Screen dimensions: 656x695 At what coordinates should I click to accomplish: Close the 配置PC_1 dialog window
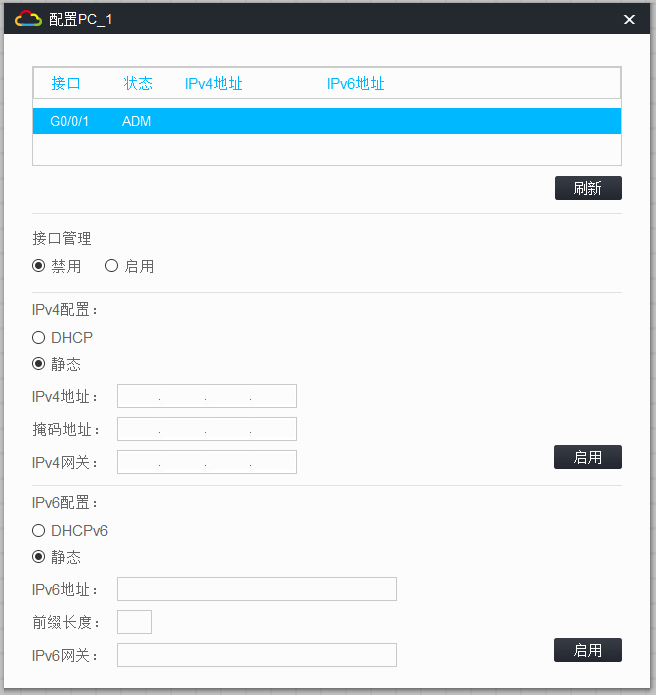(x=629, y=20)
